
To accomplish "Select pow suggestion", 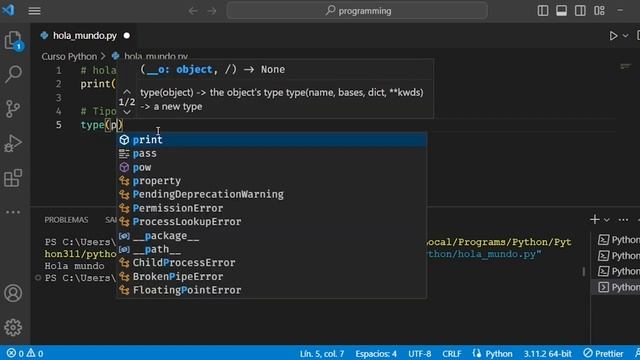I will 272,167.
